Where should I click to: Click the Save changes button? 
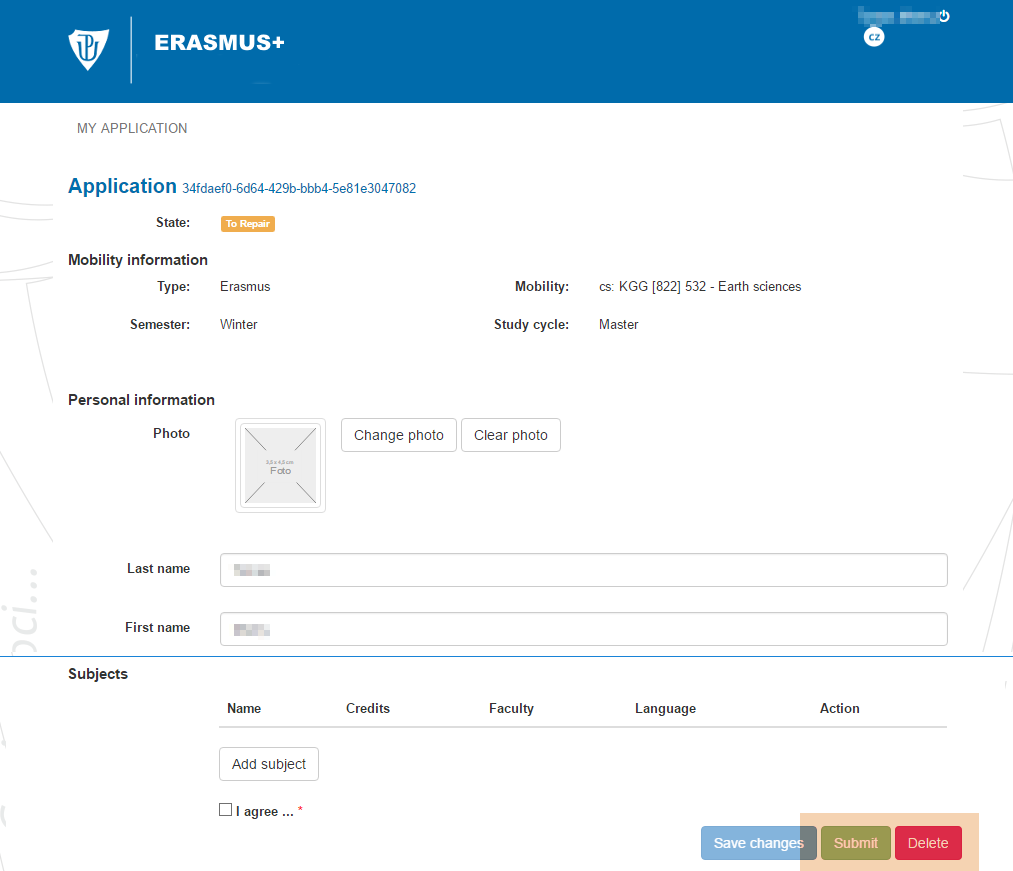[758, 843]
